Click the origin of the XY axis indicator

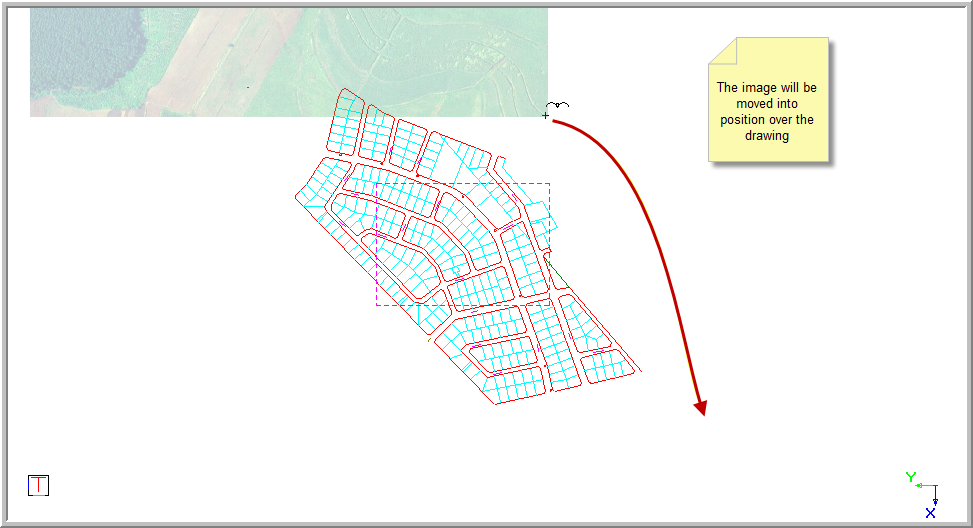click(935, 486)
